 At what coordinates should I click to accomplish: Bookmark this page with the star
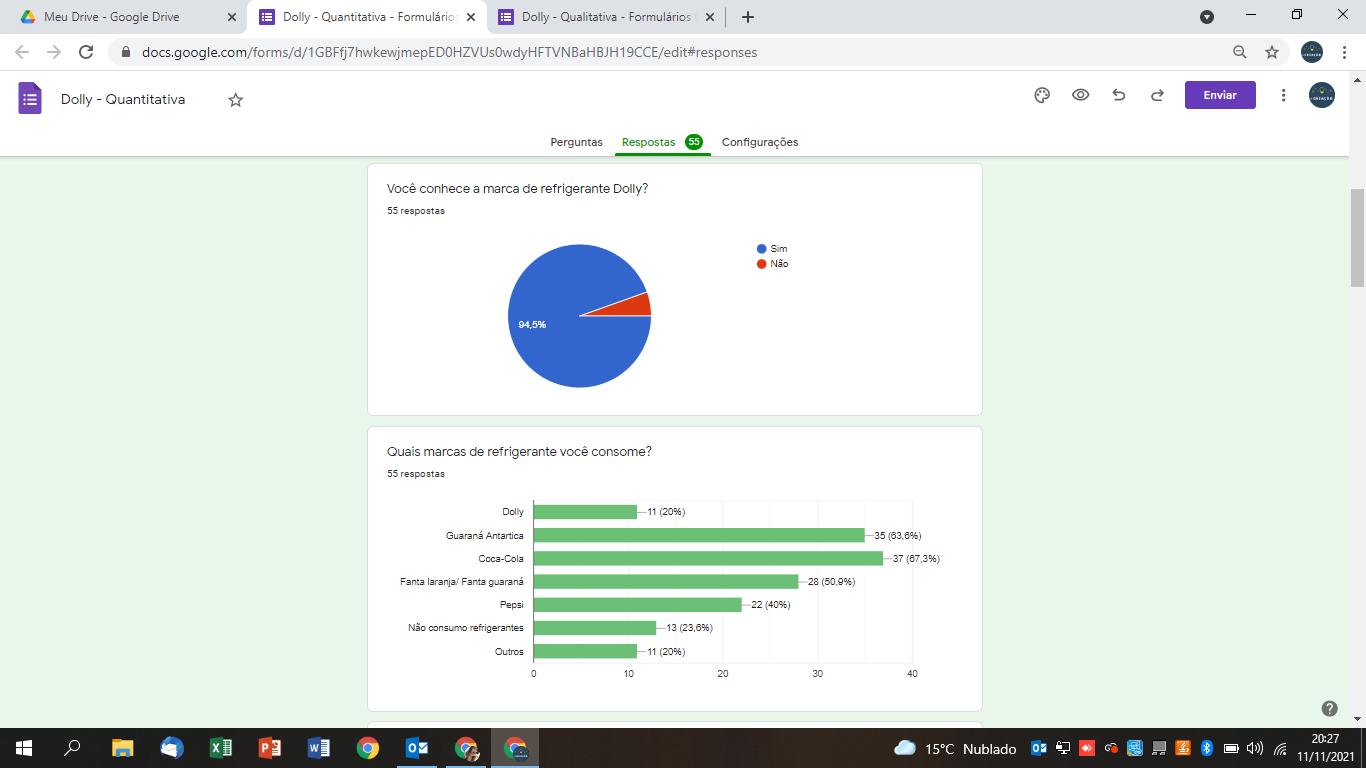tap(1272, 52)
